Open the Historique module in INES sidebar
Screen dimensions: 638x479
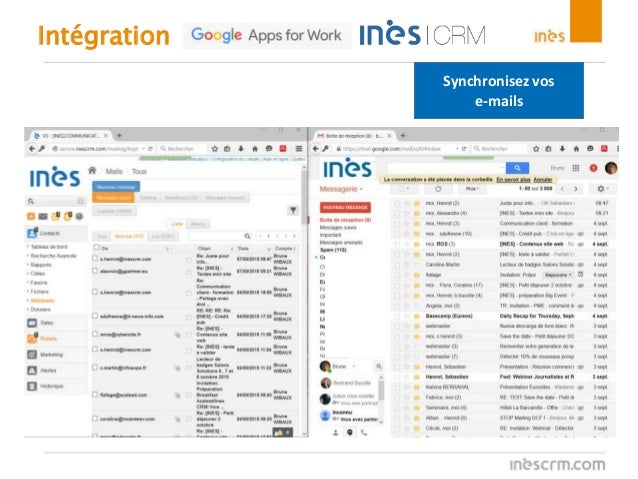pyautogui.click(x=55, y=386)
